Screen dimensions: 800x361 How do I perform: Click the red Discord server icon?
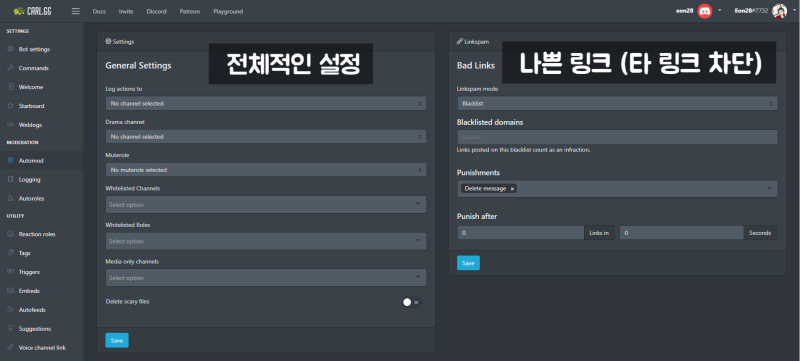point(705,11)
